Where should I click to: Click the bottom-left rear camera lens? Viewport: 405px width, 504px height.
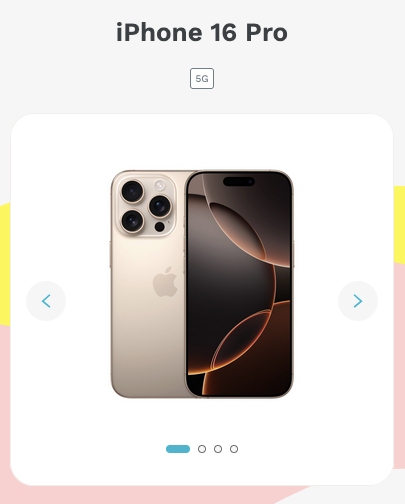(x=132, y=221)
